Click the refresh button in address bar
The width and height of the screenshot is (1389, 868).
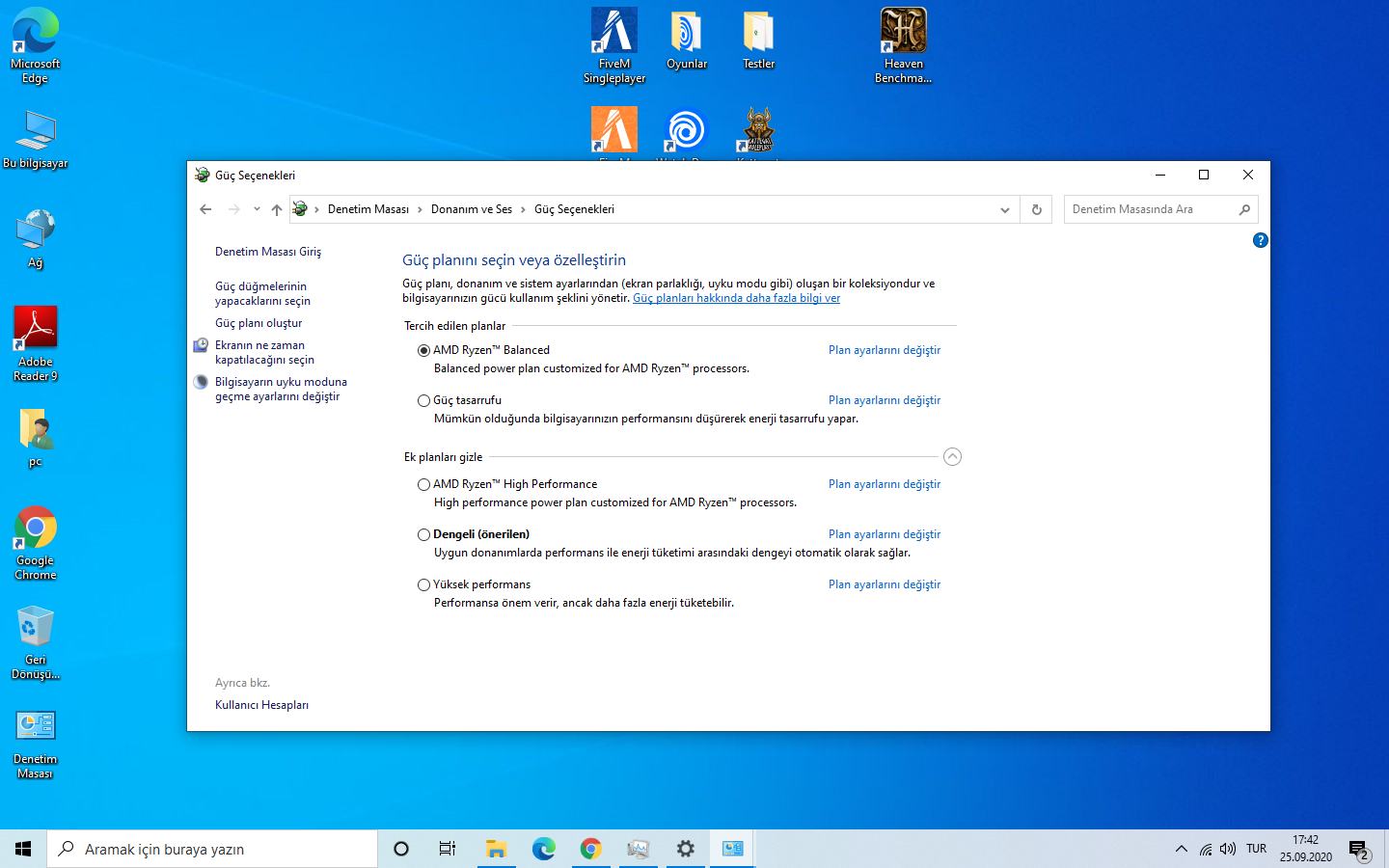point(1037,209)
